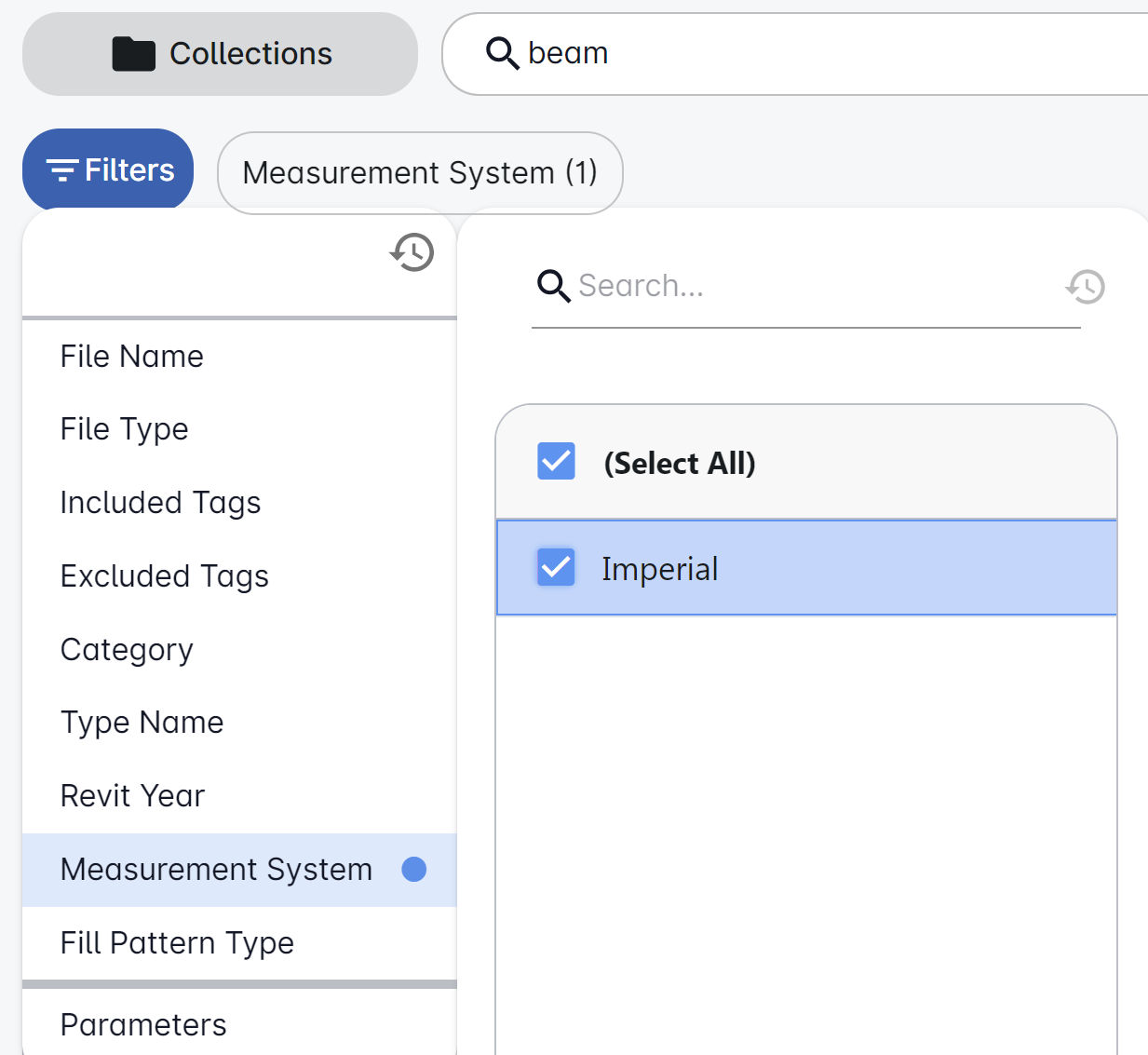Click the magnifier icon beside beam
Screen dimensions: 1148x1055
[x=502, y=53]
